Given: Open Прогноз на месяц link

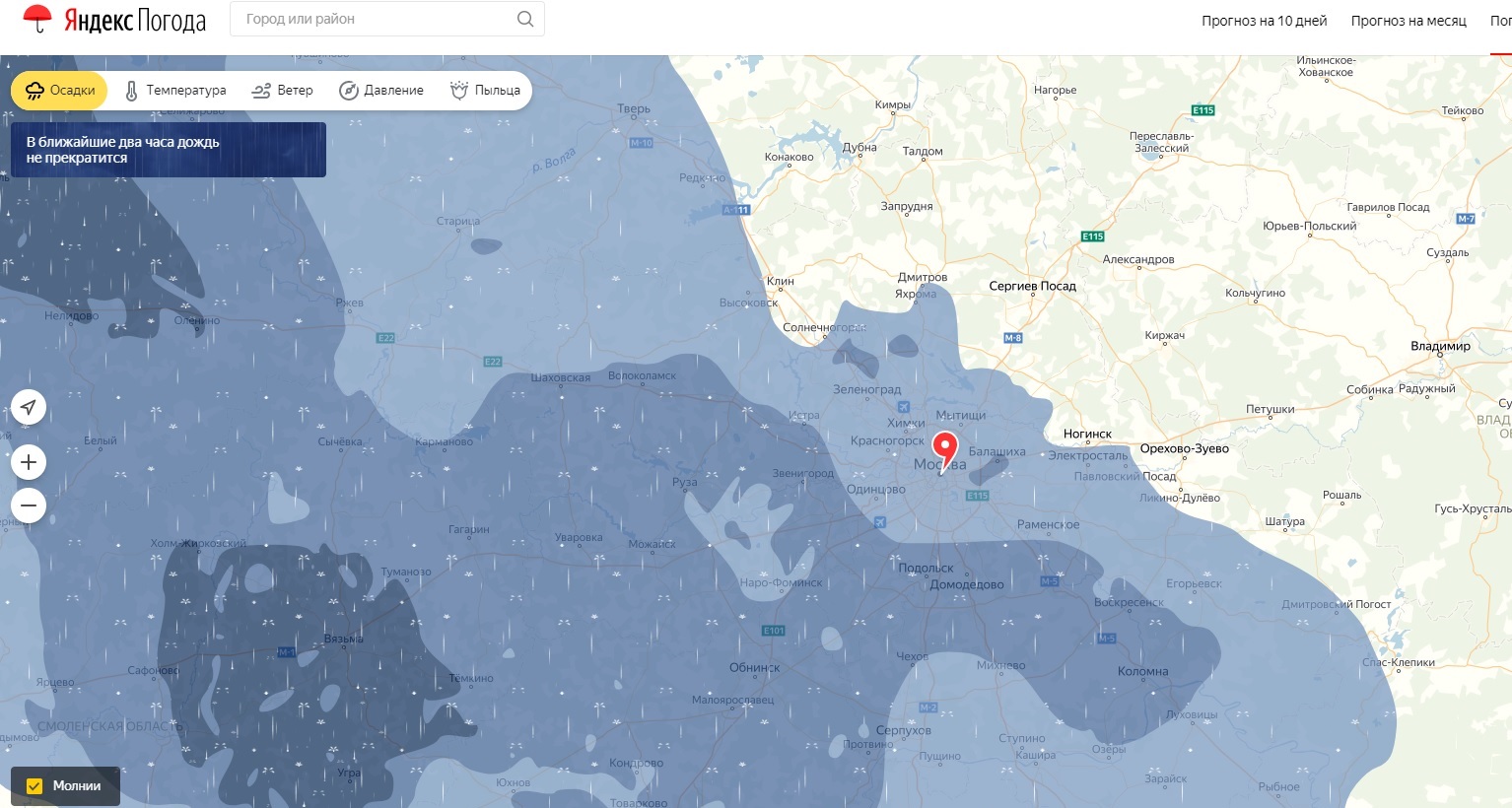Looking at the screenshot, I should click(x=1408, y=21).
